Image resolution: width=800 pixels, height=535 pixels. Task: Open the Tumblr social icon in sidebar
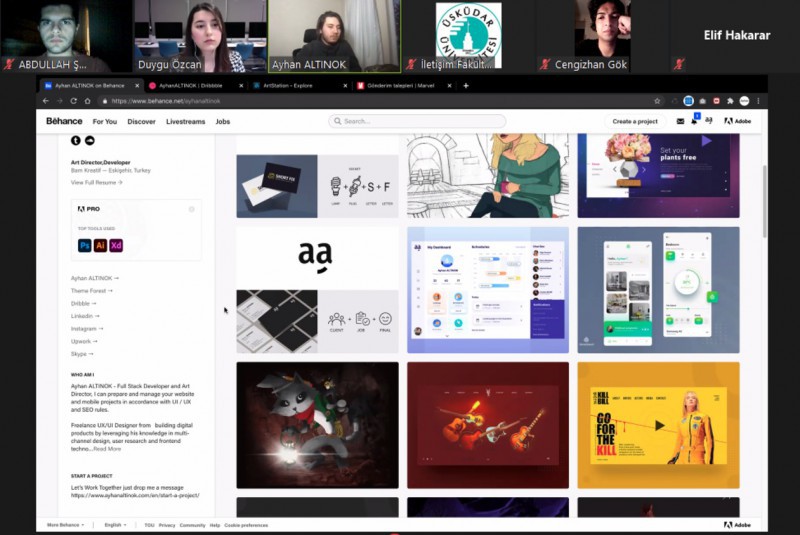coord(75,140)
